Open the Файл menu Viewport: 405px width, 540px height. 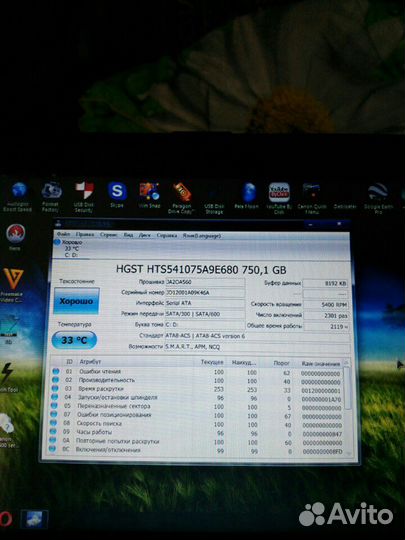(x=63, y=235)
